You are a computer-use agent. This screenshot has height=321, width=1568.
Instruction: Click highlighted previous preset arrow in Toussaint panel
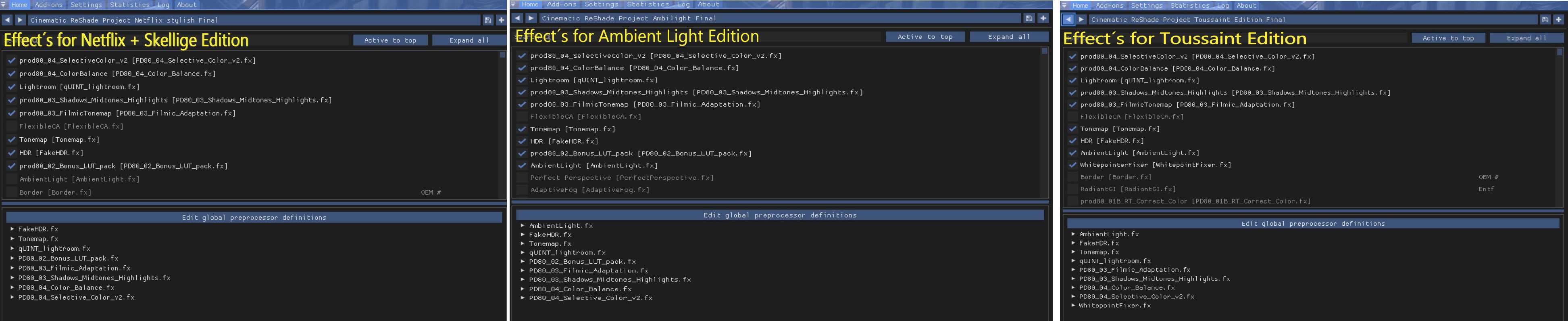tap(1068, 19)
